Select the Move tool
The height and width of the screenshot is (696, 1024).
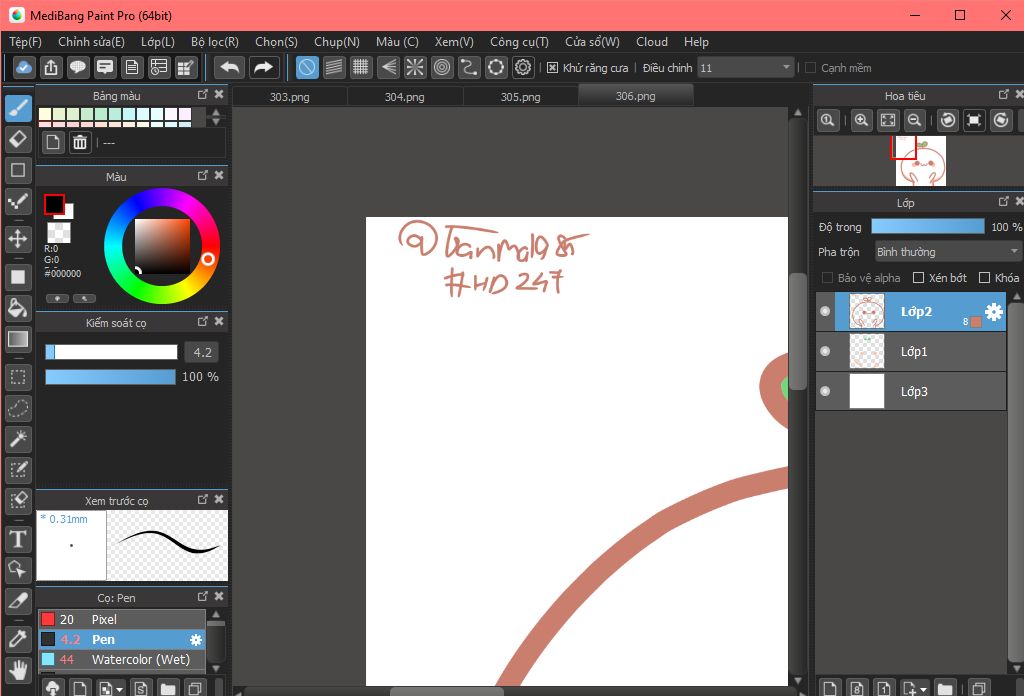[18, 238]
